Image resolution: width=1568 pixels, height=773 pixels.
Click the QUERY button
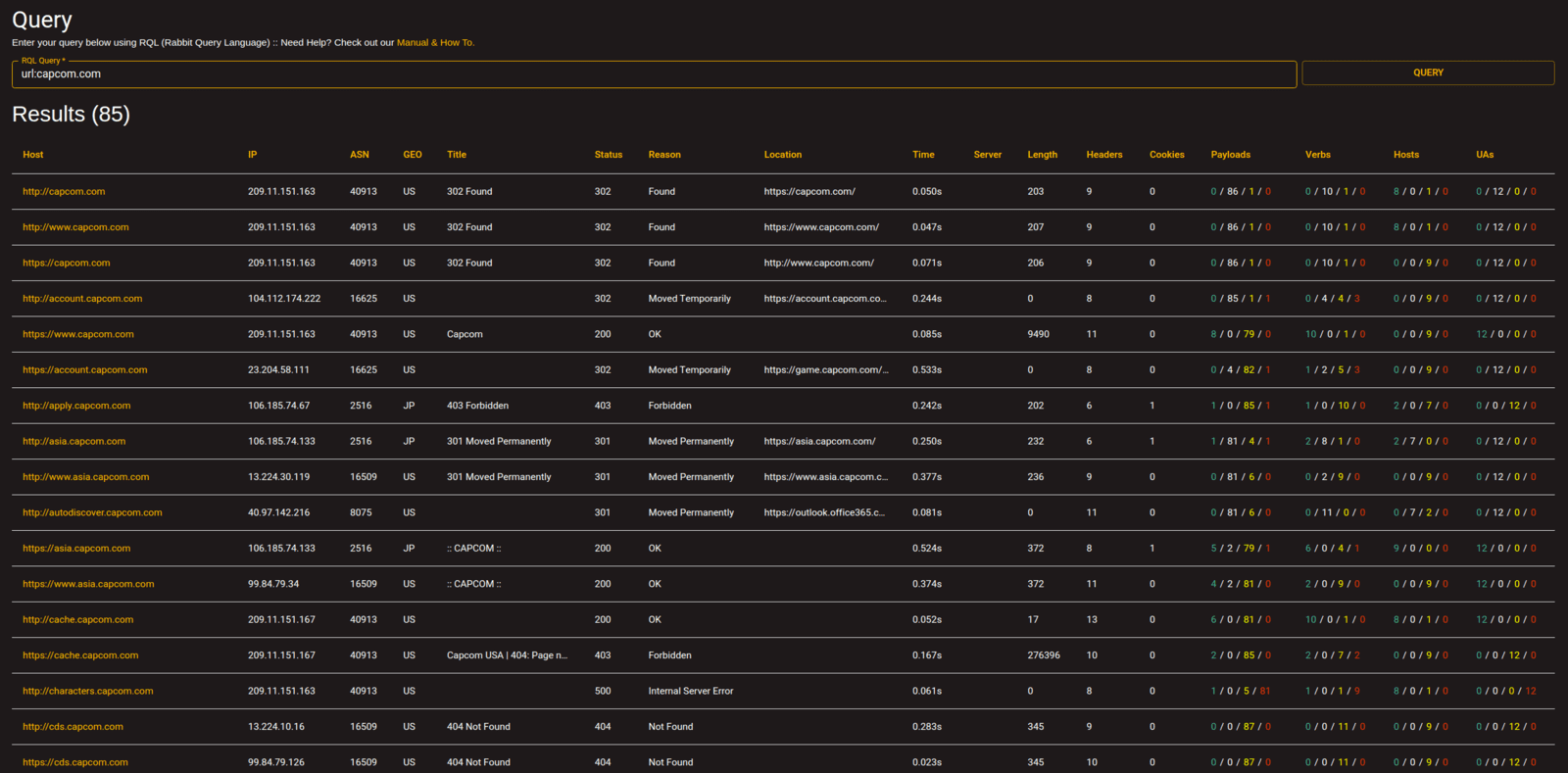(x=1428, y=72)
